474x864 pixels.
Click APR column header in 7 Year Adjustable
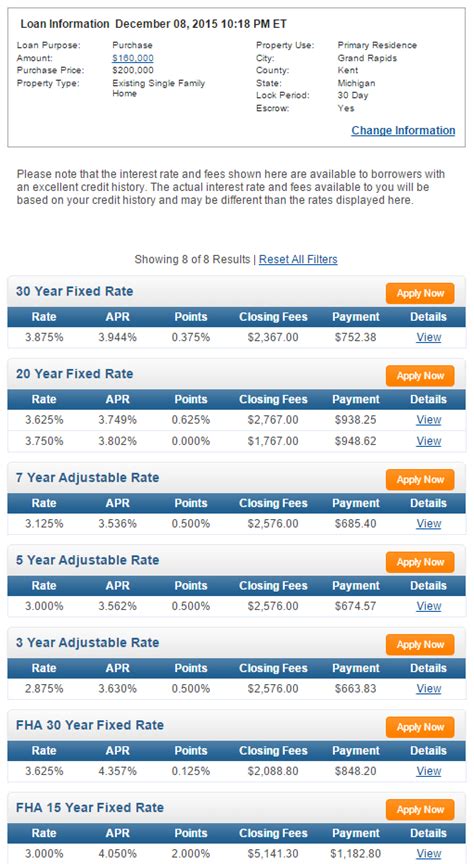tap(117, 503)
